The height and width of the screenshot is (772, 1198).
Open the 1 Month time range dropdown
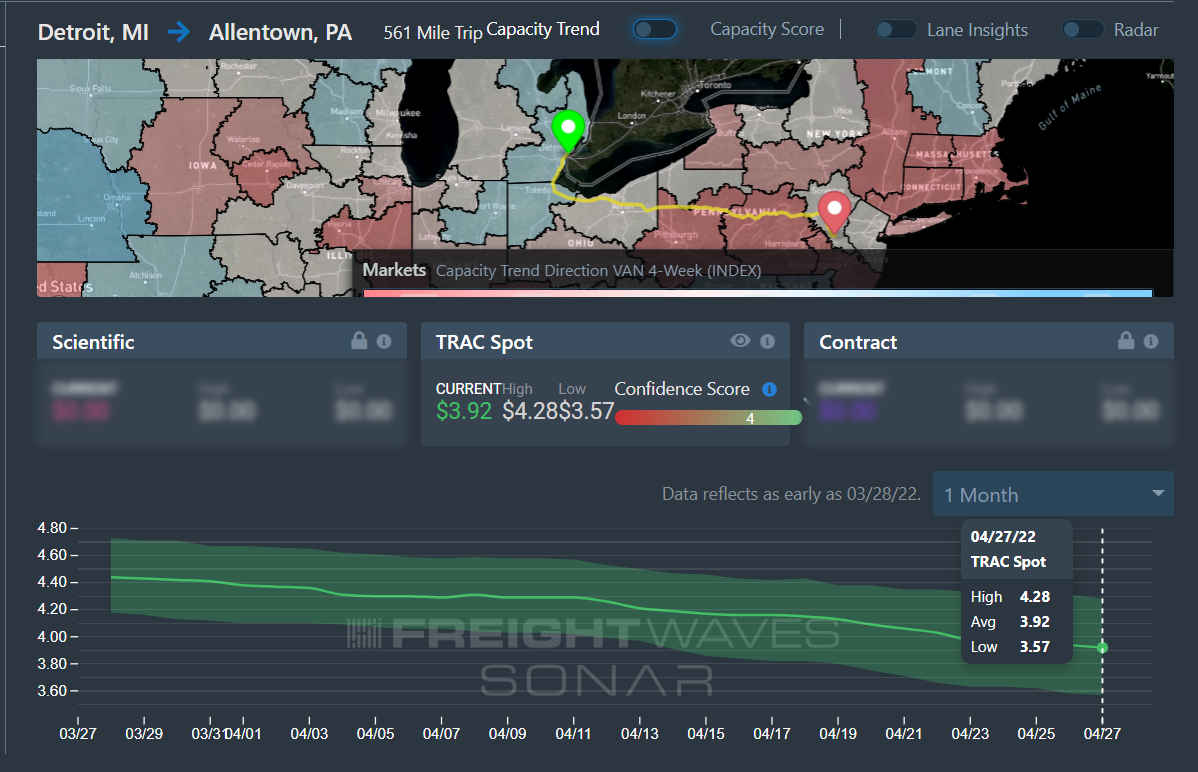tap(1053, 495)
